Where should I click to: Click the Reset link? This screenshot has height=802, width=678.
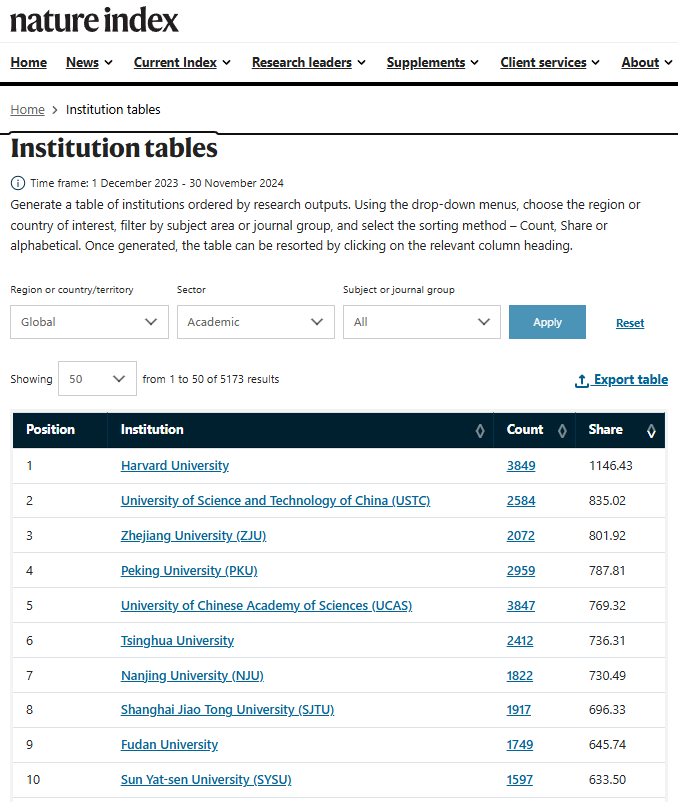click(630, 323)
